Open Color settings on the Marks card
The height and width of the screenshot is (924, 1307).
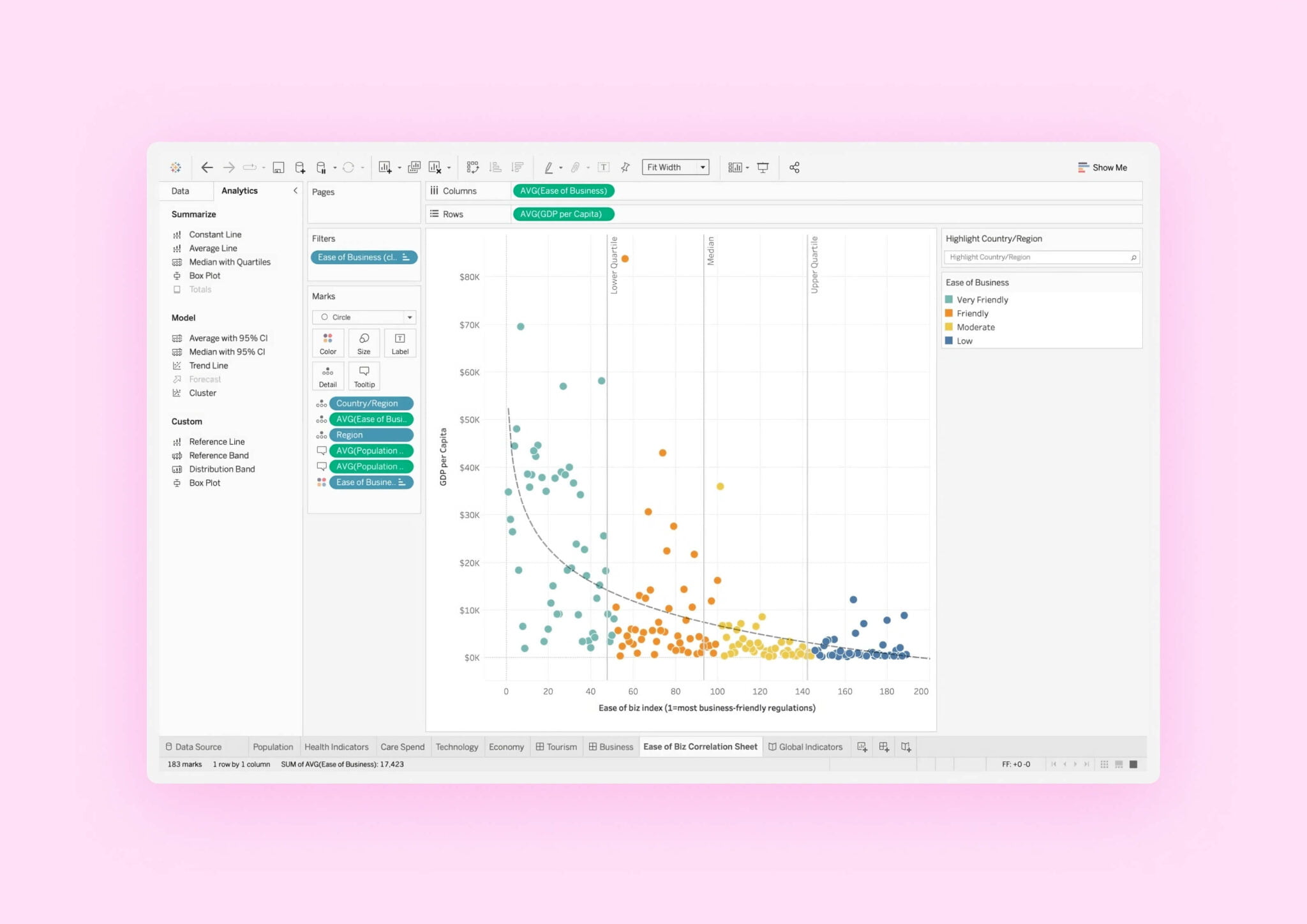pyautogui.click(x=327, y=343)
